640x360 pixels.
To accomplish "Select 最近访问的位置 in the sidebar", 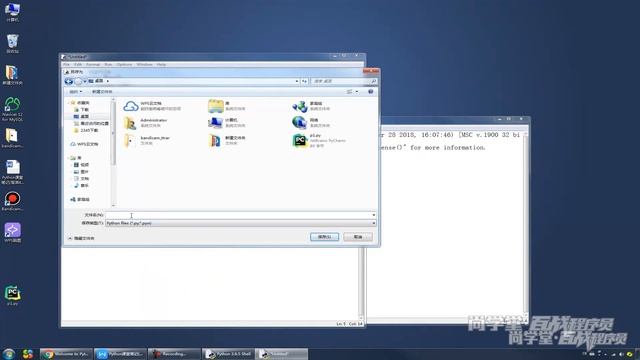I will pos(92,123).
